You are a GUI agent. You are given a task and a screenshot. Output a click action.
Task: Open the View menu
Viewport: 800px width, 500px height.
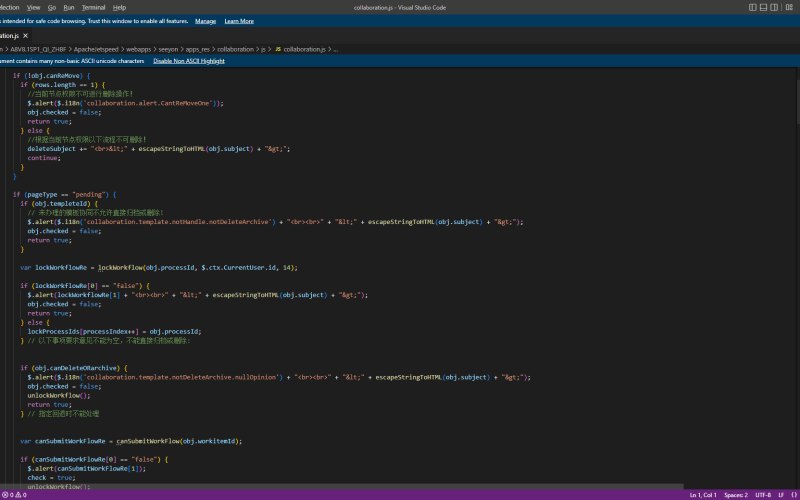point(33,8)
